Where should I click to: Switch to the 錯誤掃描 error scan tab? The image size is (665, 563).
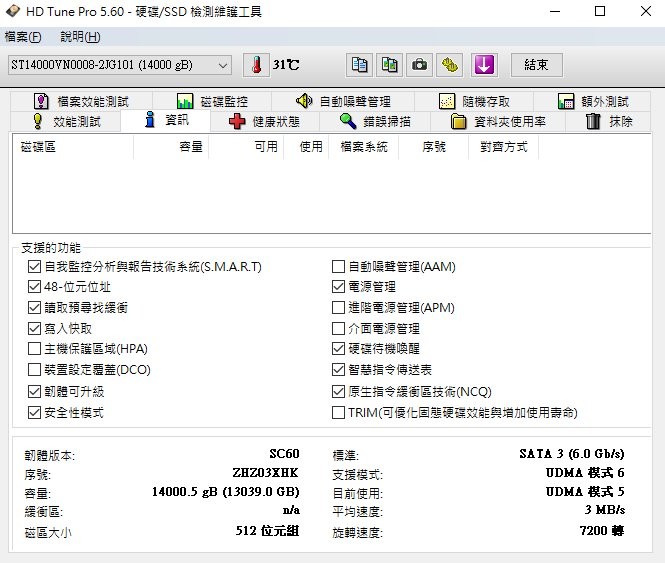click(375, 122)
